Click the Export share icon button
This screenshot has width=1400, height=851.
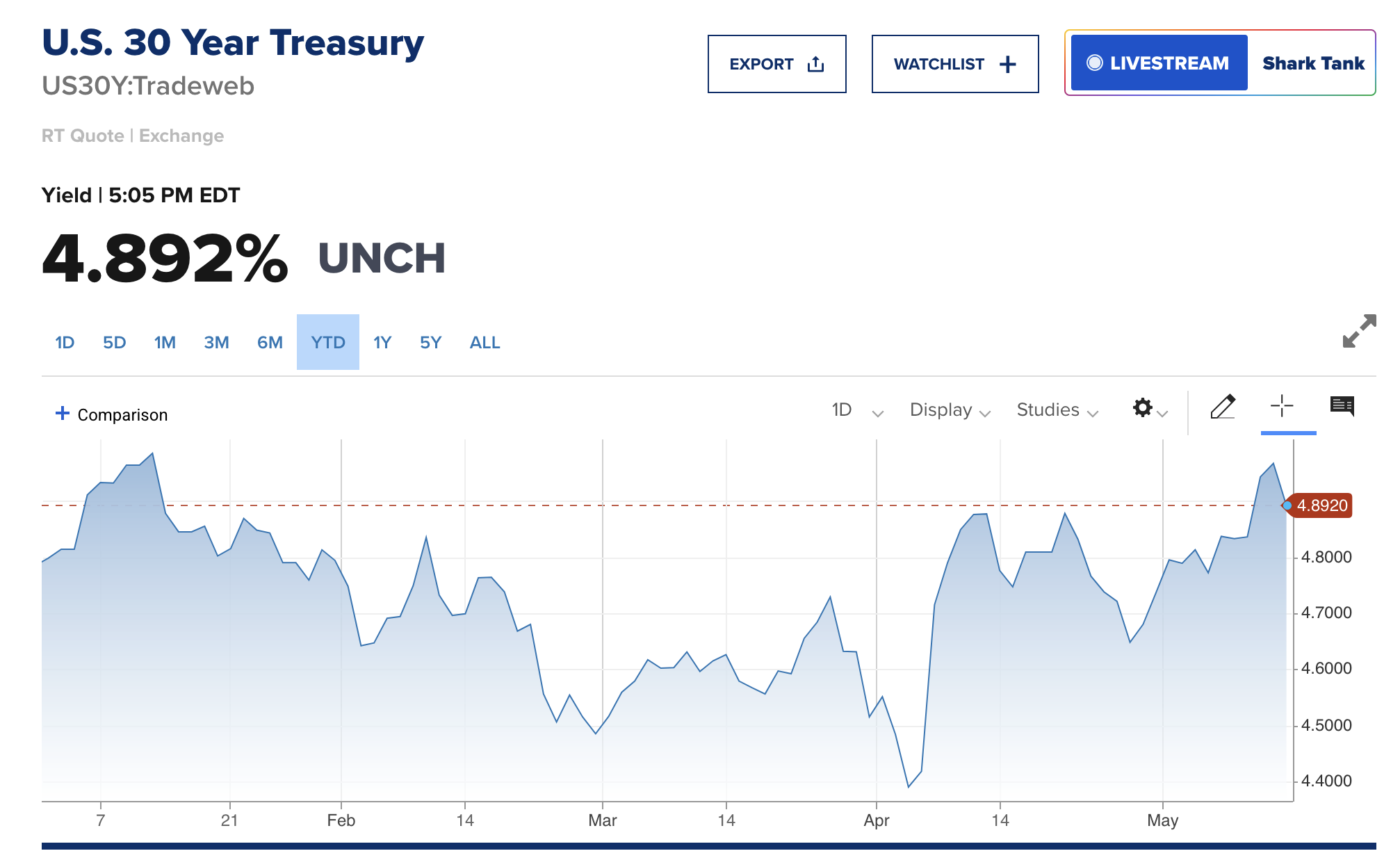(x=776, y=64)
